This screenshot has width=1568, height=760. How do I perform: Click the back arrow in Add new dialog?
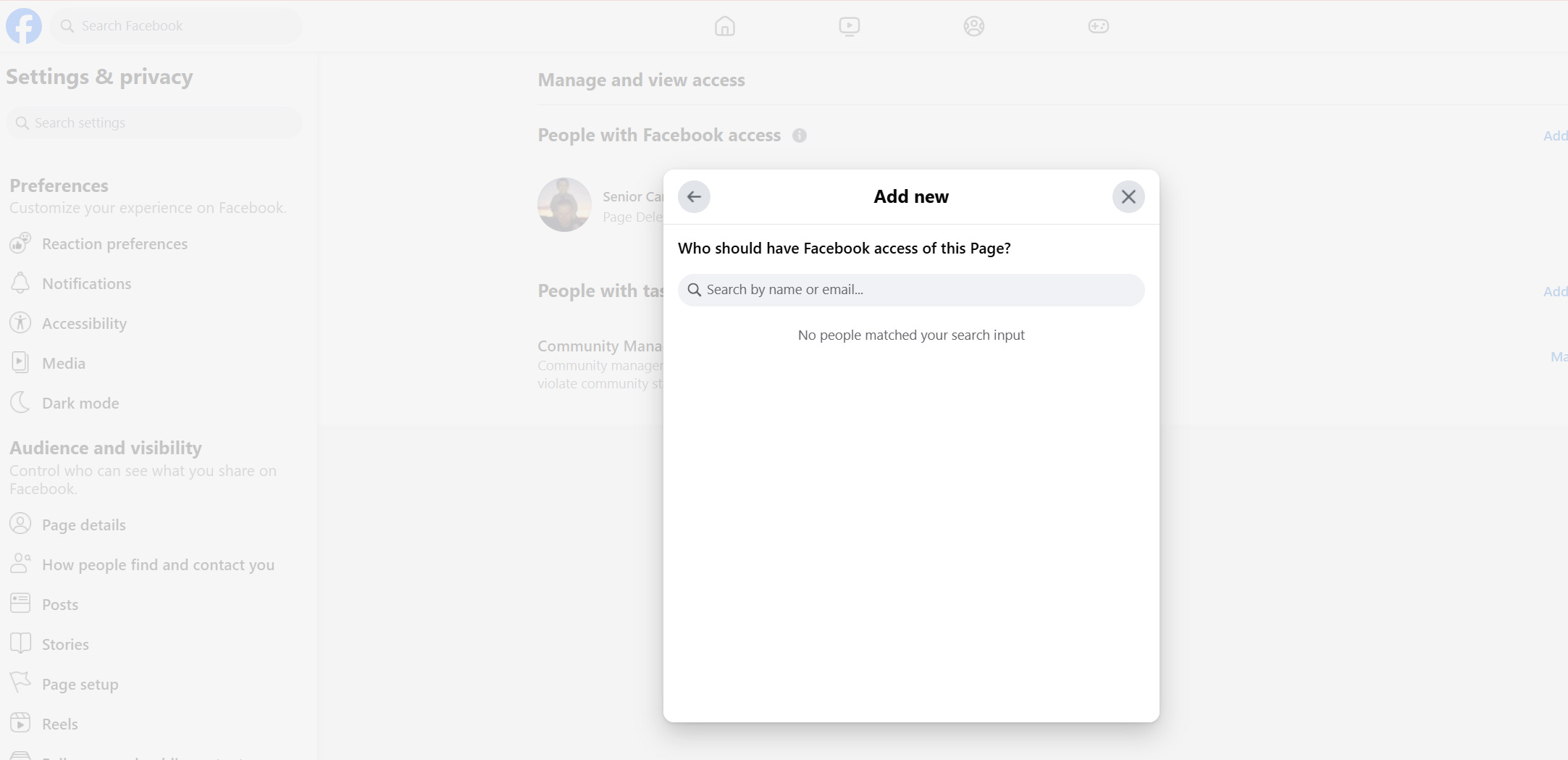coord(694,197)
